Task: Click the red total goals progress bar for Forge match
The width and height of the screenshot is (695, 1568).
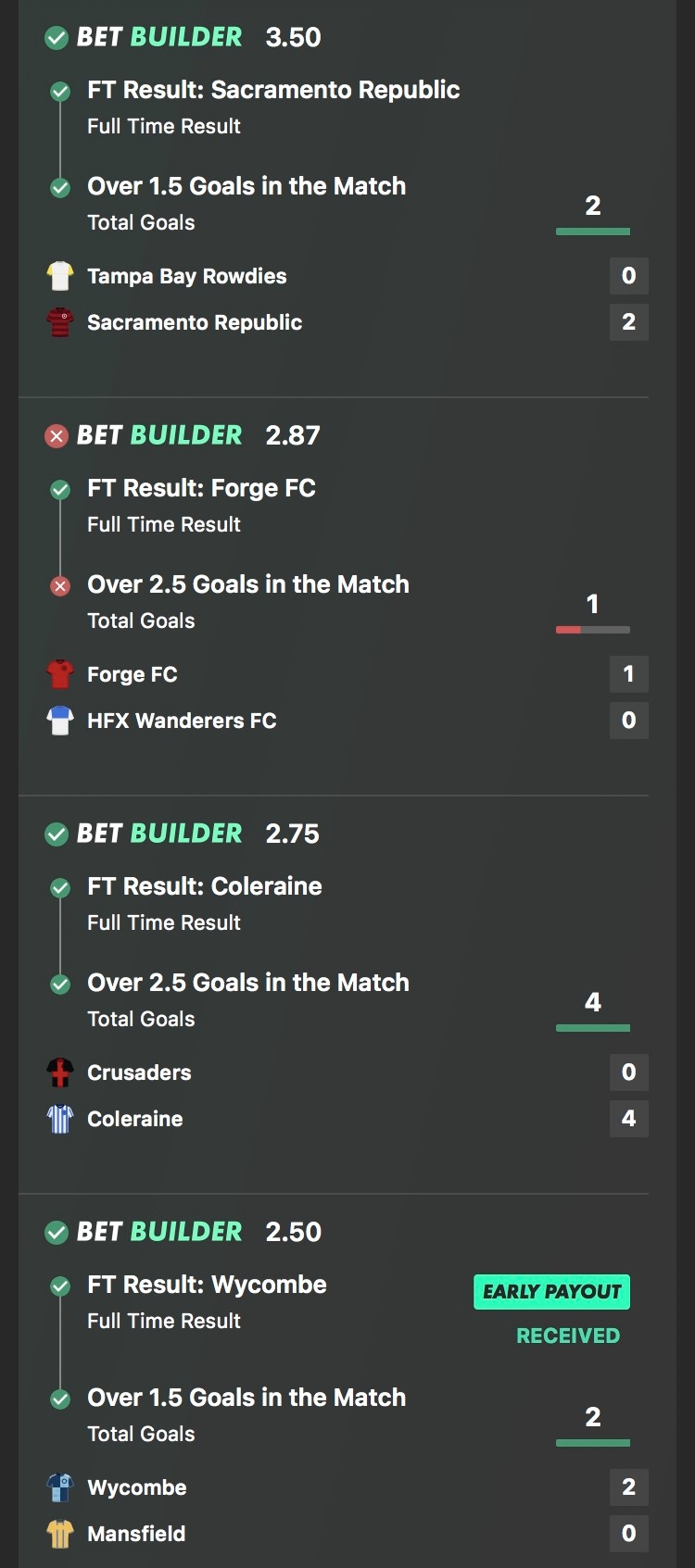Action: tap(592, 630)
